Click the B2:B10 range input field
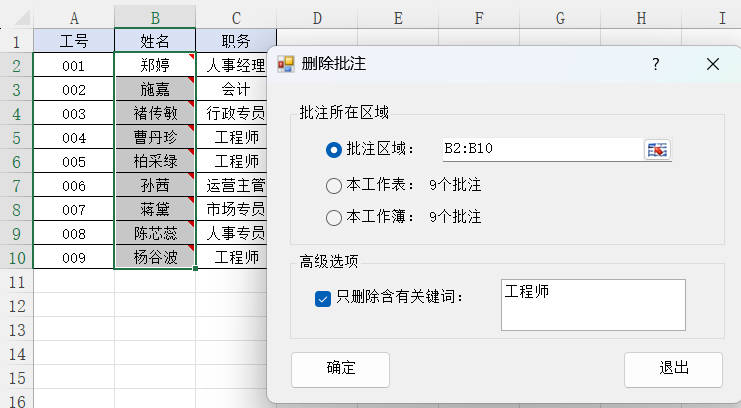 pyautogui.click(x=538, y=149)
